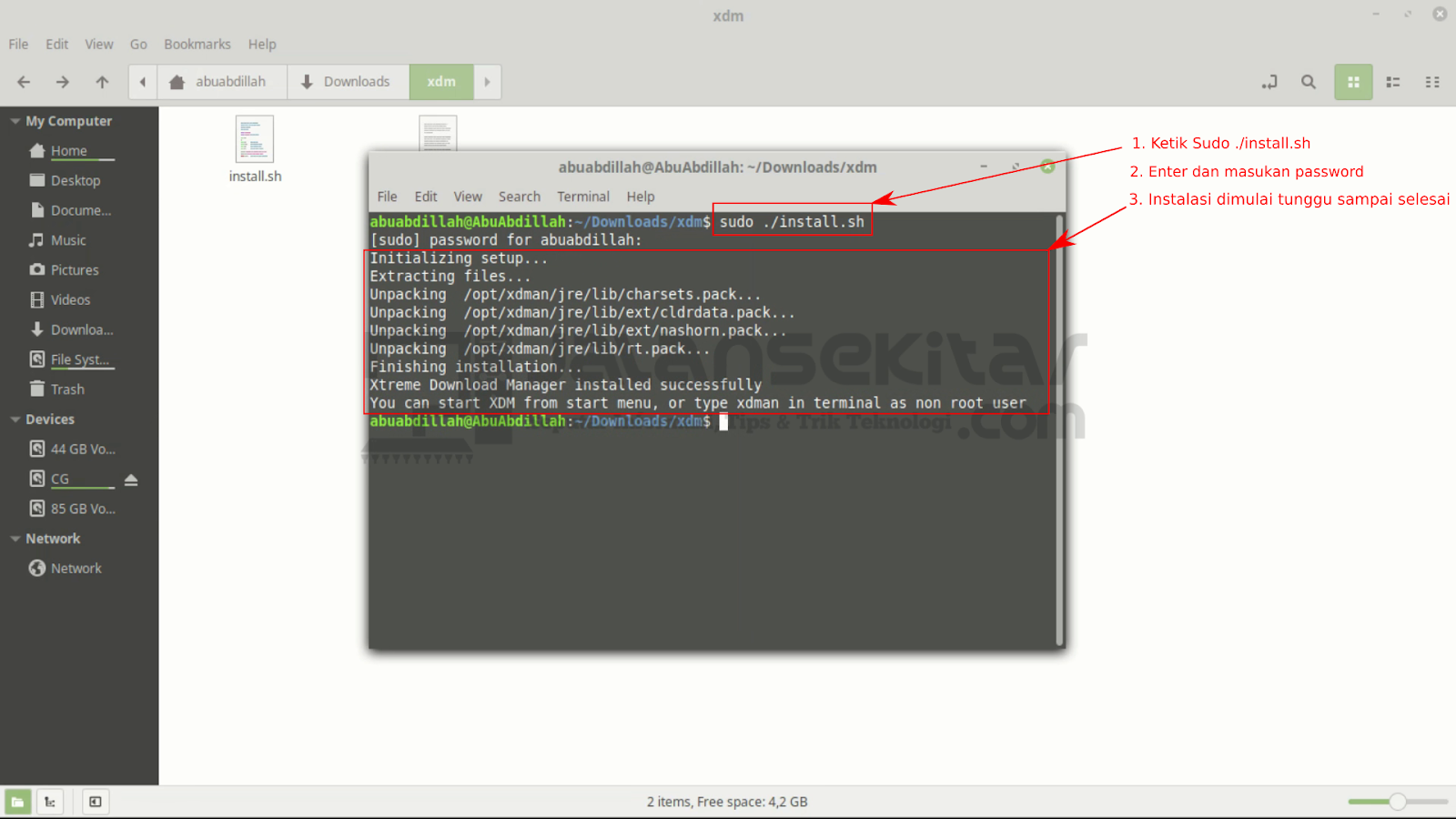Click the terminal prompt cursor
The image size is (1456, 819).
(x=723, y=421)
